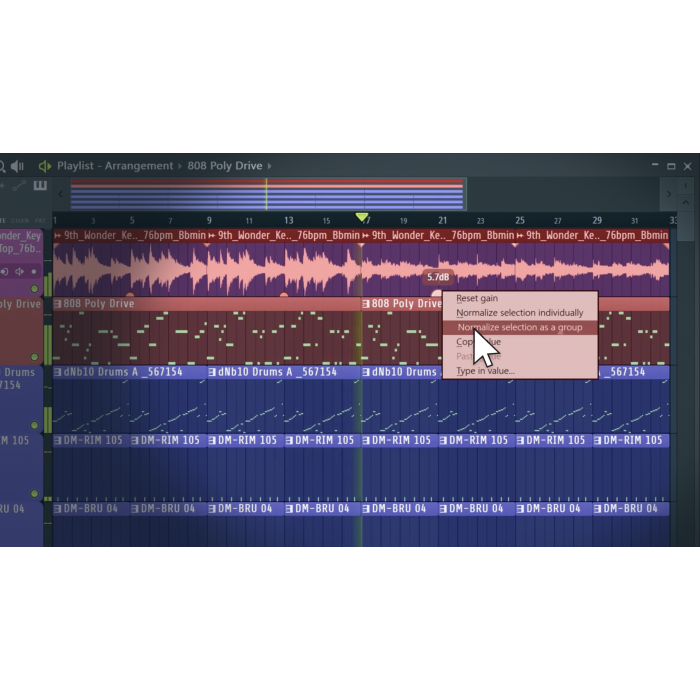Select the first 808 Poly Drive pattern clip
This screenshot has height=700, width=700.
[x=207, y=304]
